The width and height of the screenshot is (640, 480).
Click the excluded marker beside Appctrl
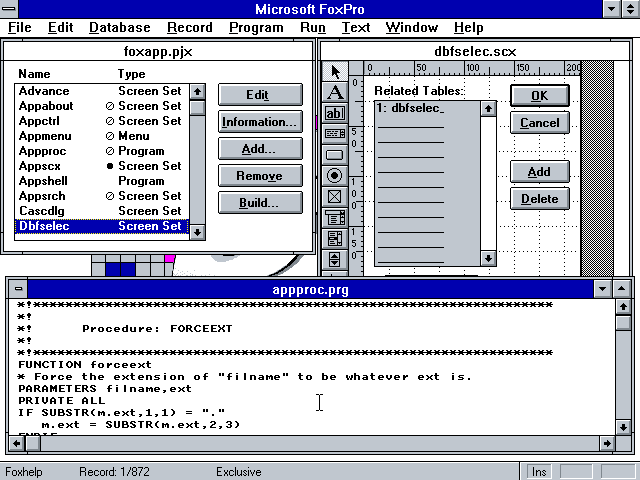tap(109, 121)
